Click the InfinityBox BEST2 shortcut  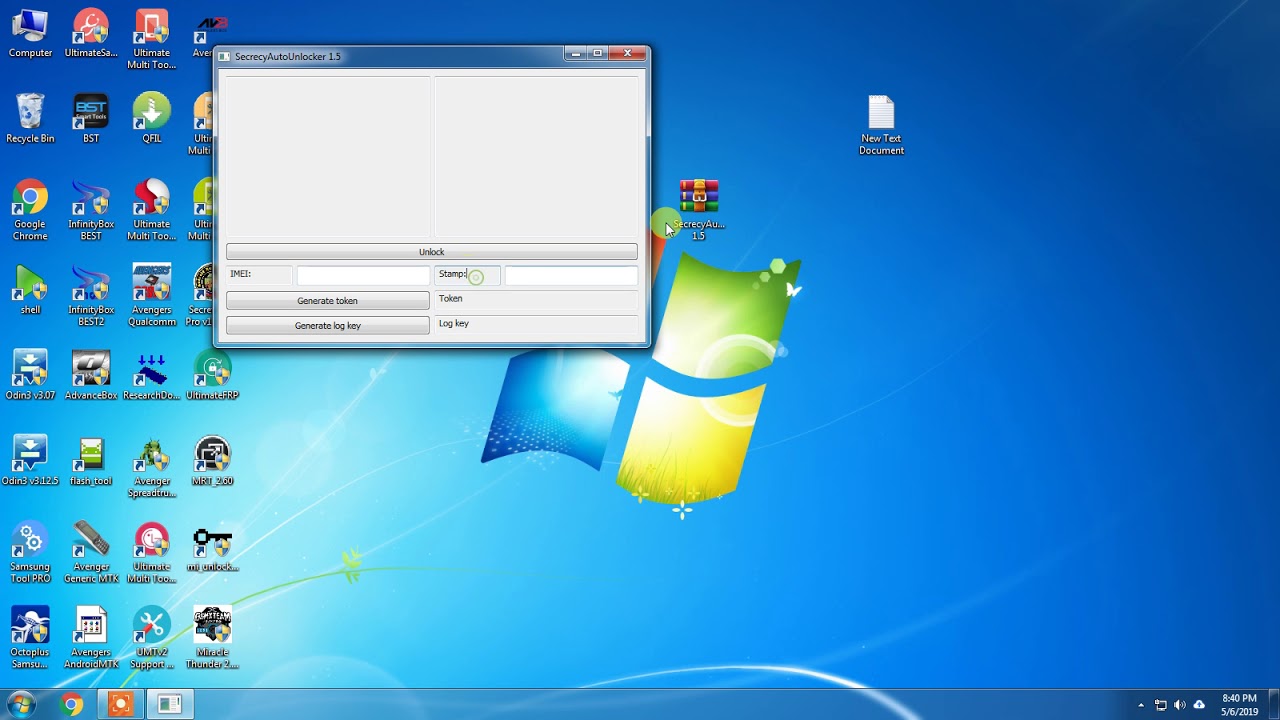pos(91,297)
